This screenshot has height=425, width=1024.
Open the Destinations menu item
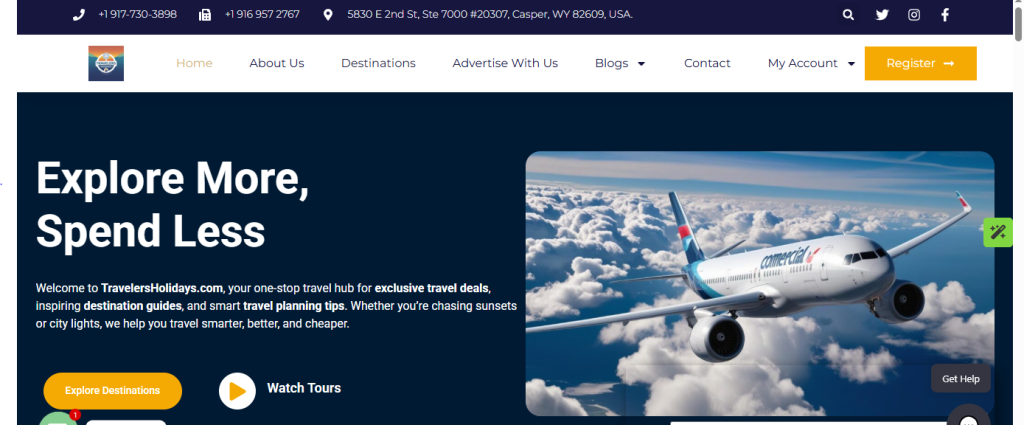pos(378,63)
